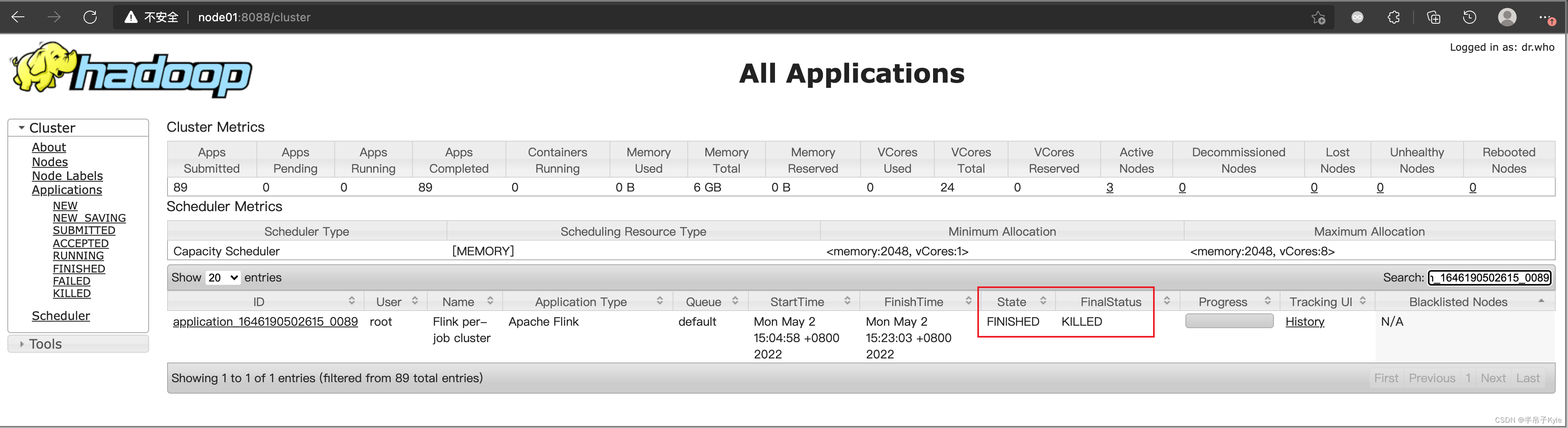Sort by Application Type column arrows
This screenshot has width=1568, height=428.
click(660, 301)
